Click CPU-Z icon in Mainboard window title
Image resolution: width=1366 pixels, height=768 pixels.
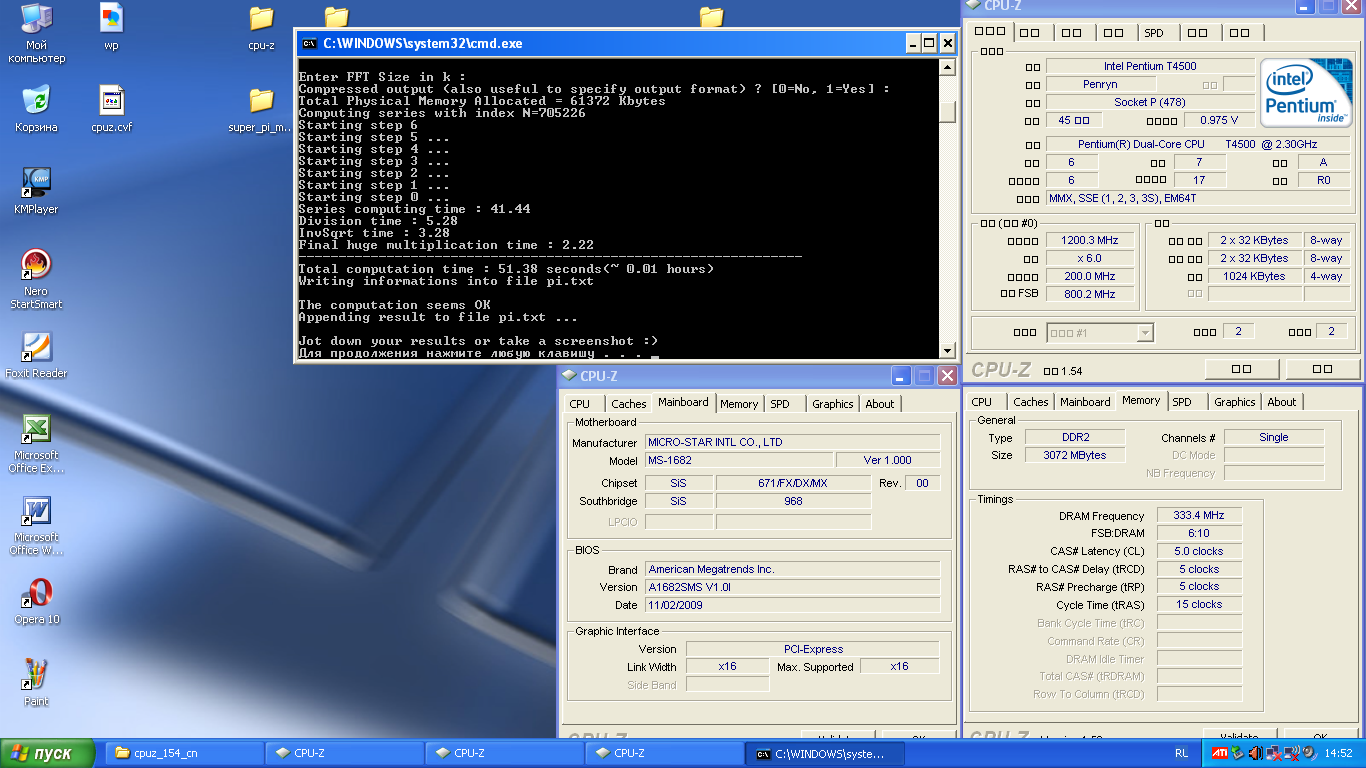tap(569, 376)
